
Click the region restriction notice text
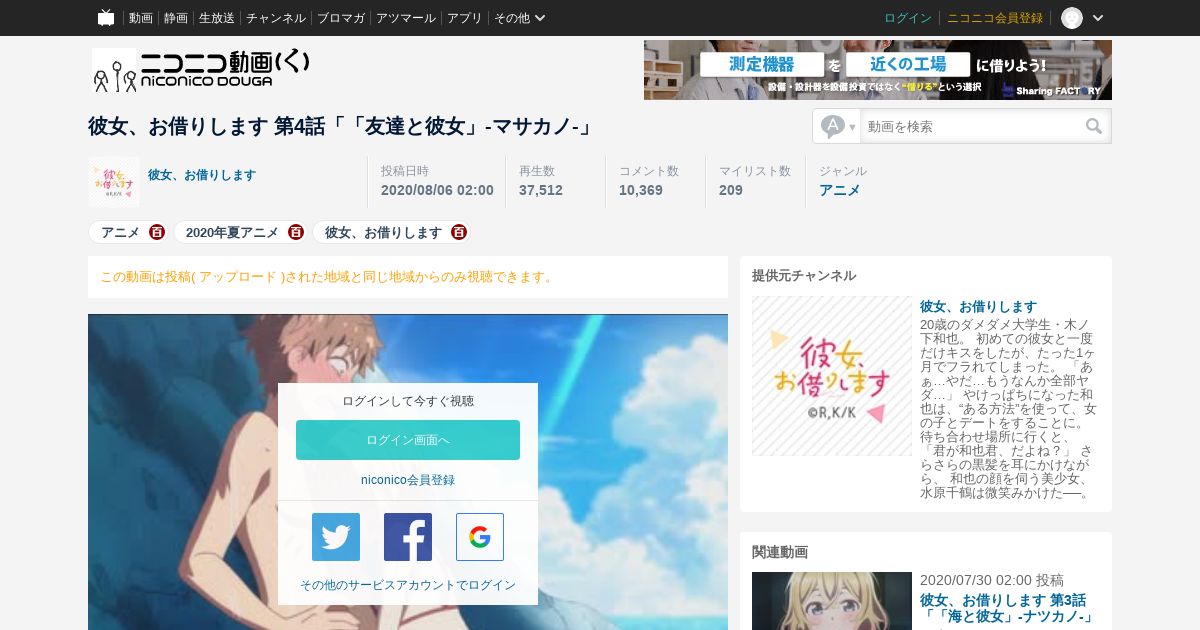point(328,277)
